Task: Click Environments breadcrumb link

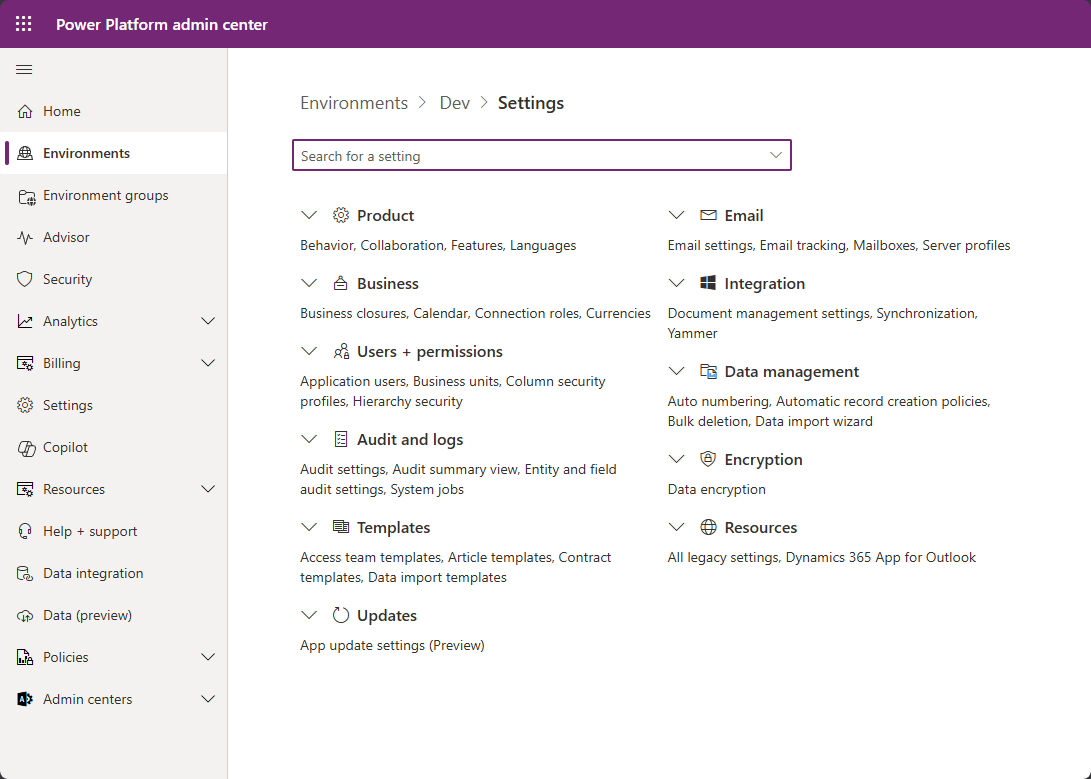Action: [x=353, y=103]
